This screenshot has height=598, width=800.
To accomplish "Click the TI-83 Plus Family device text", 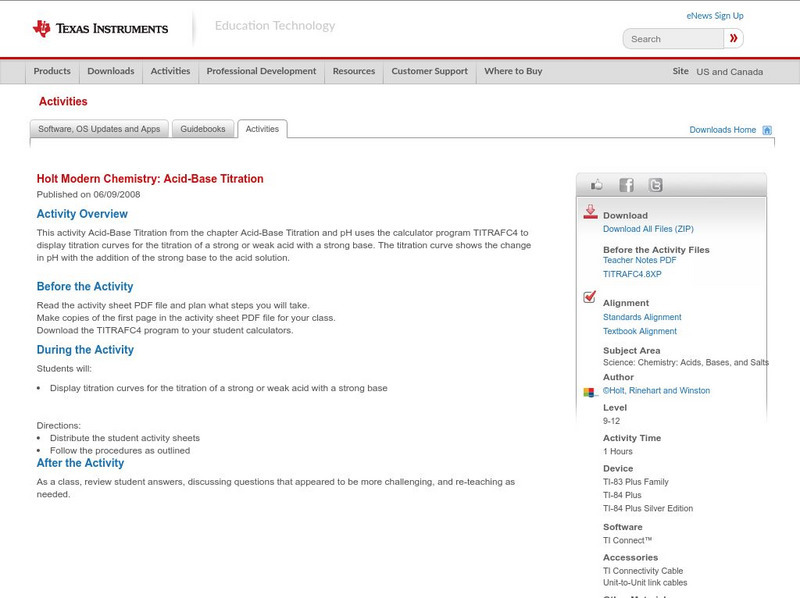I will 636,482.
